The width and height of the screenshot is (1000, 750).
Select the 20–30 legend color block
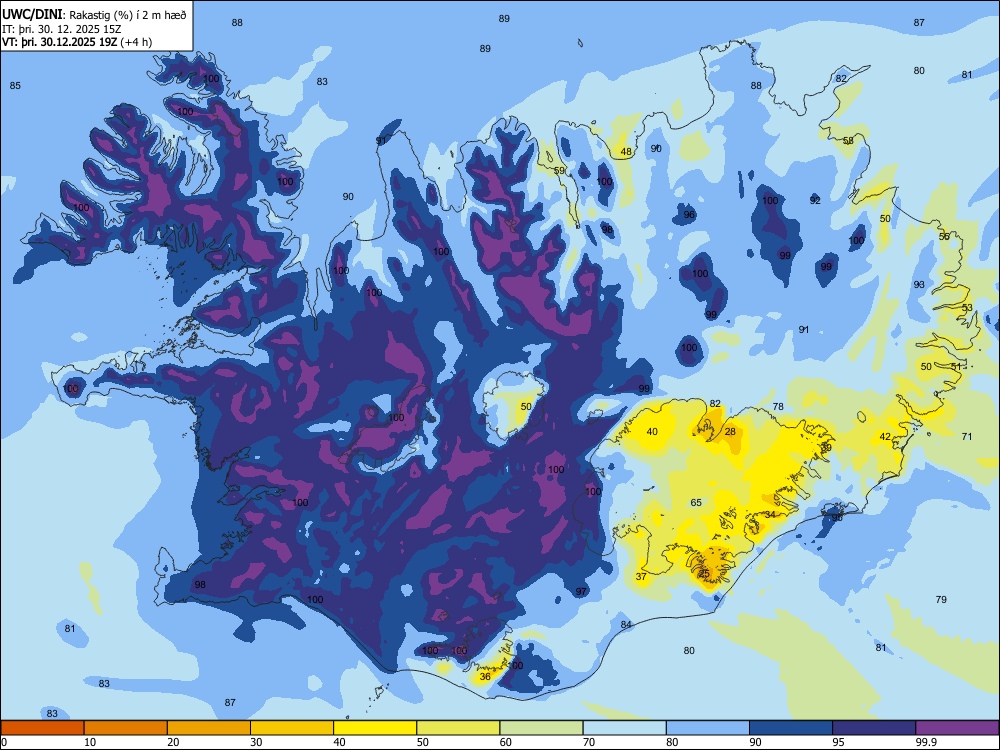pos(209,728)
